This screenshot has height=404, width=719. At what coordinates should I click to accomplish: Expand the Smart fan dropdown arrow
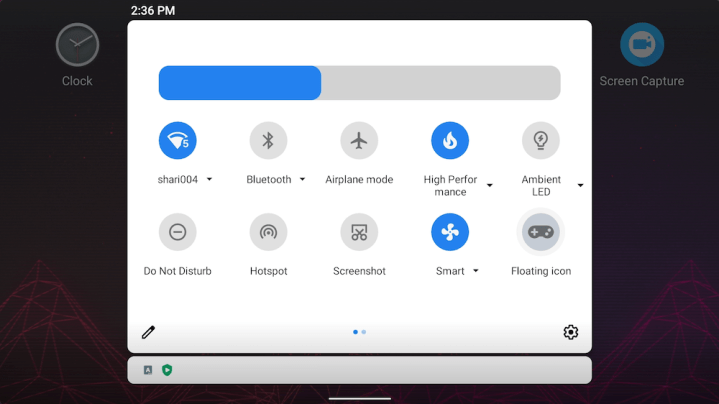tap(476, 271)
